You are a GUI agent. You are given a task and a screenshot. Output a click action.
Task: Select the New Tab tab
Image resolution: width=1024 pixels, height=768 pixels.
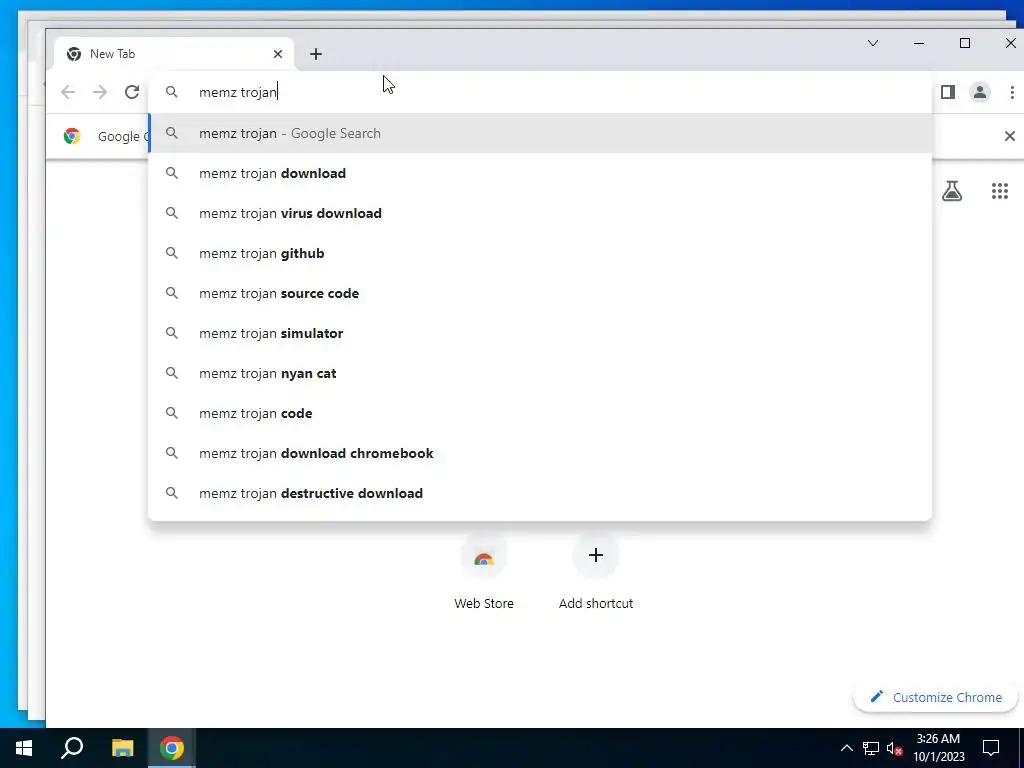(x=174, y=54)
